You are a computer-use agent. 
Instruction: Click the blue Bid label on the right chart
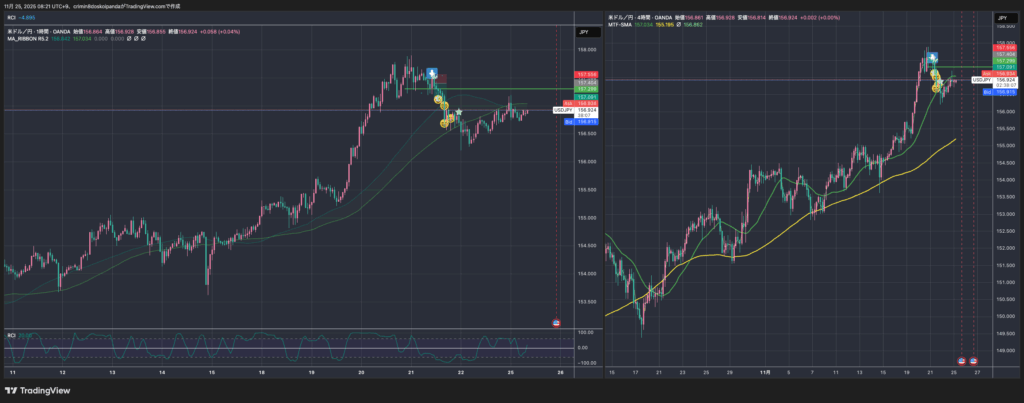[x=987, y=92]
